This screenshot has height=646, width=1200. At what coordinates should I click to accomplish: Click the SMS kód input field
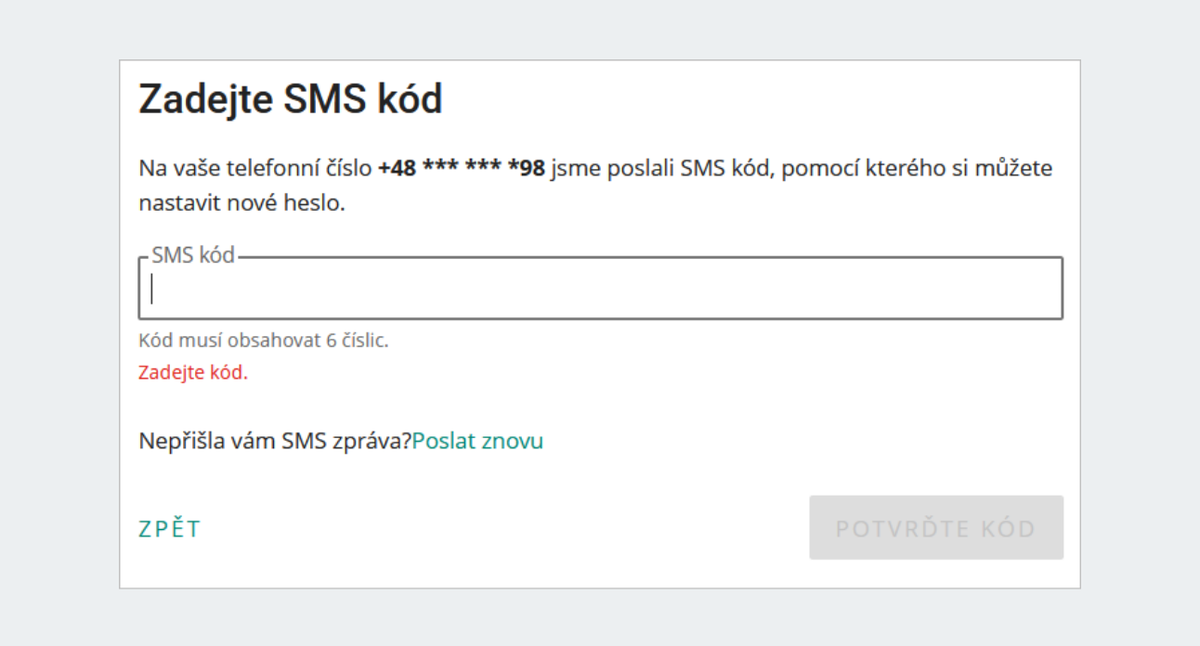(x=600, y=289)
